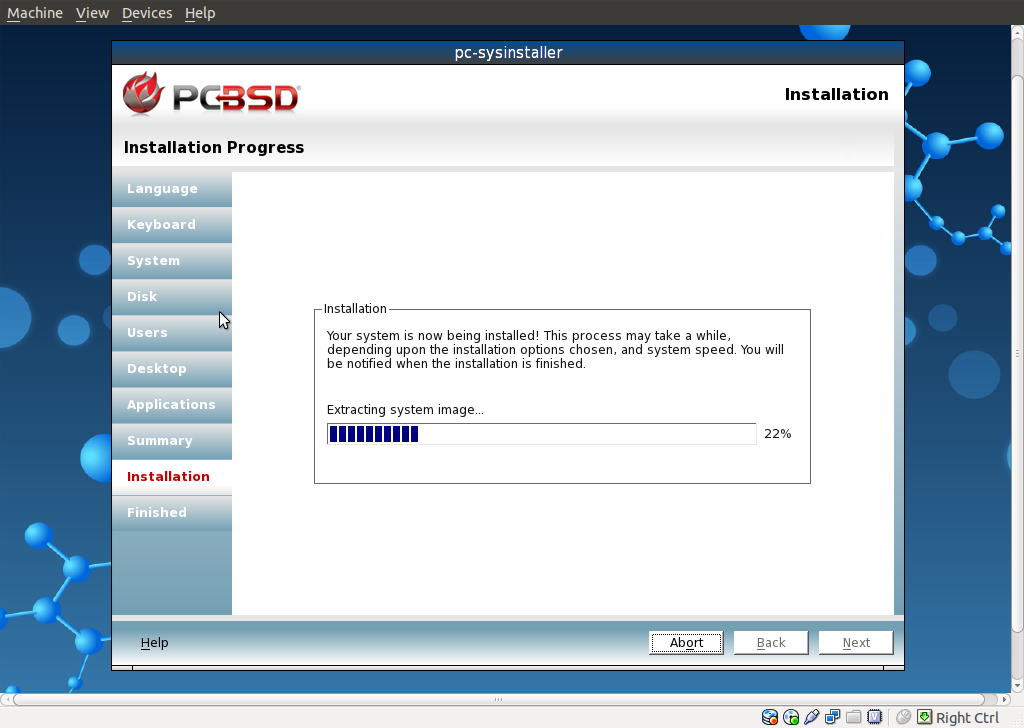Screen dimensions: 1024x728
Task: Click the hard disk activity status icon
Action: [x=769, y=718]
